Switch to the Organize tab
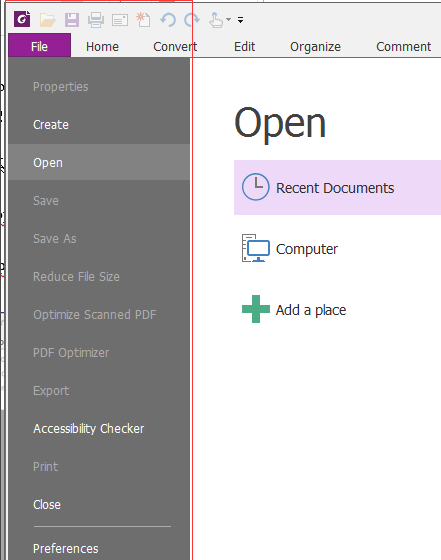The height and width of the screenshot is (560, 441). click(x=315, y=46)
